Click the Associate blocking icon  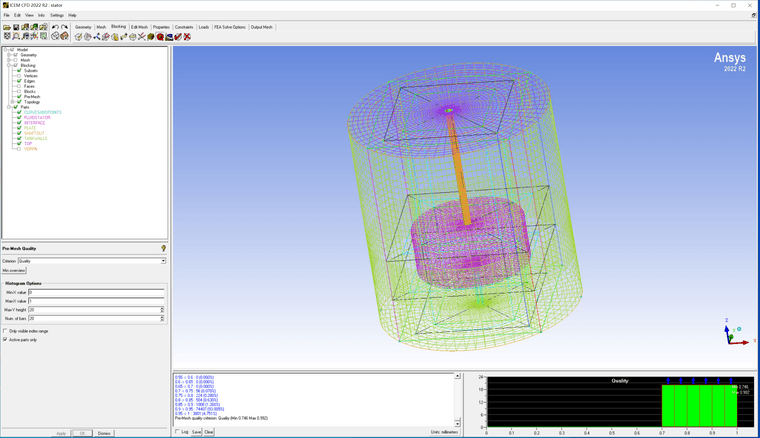coord(115,36)
